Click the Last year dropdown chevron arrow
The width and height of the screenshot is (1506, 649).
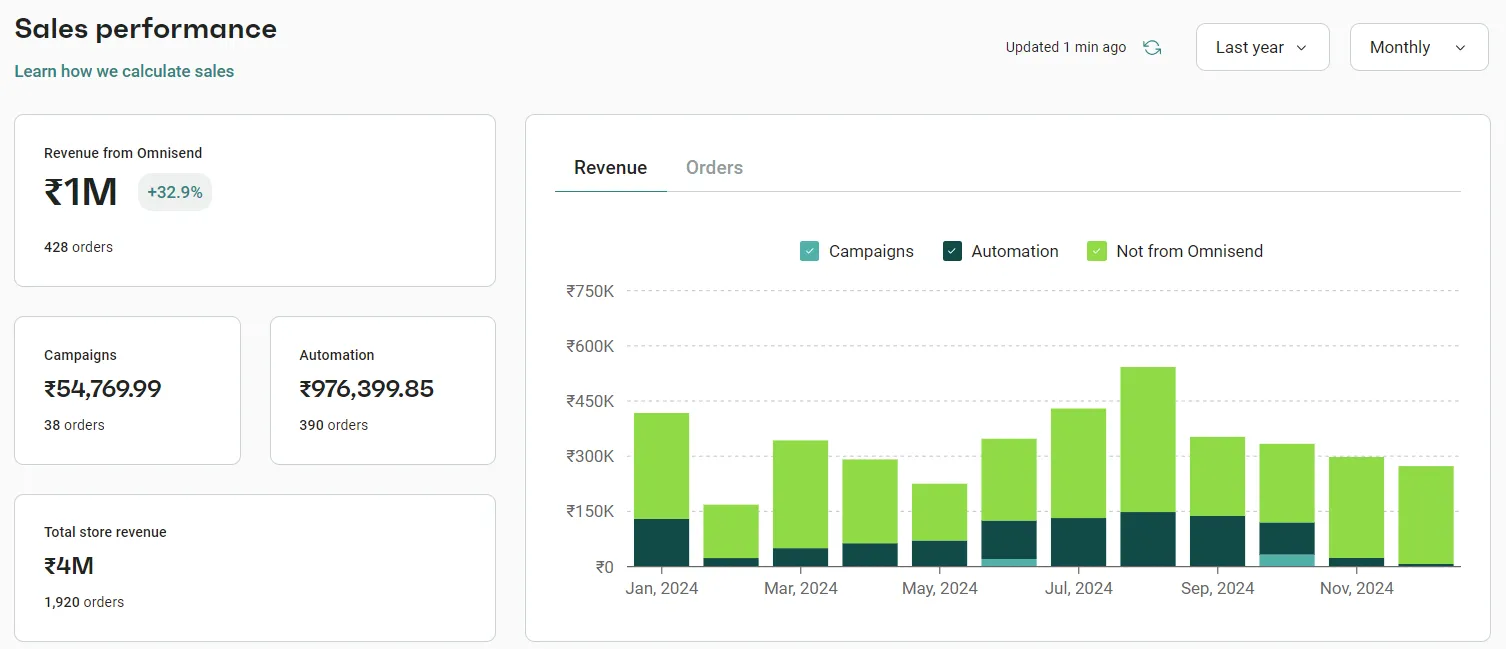(1301, 48)
